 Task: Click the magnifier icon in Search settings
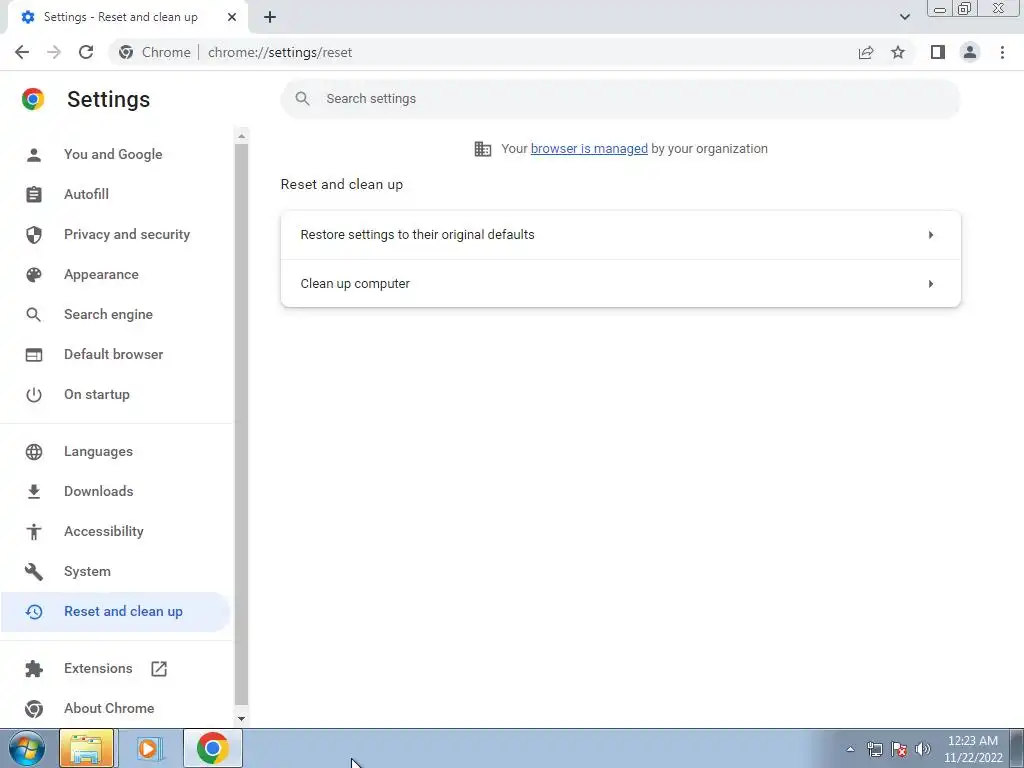302,99
